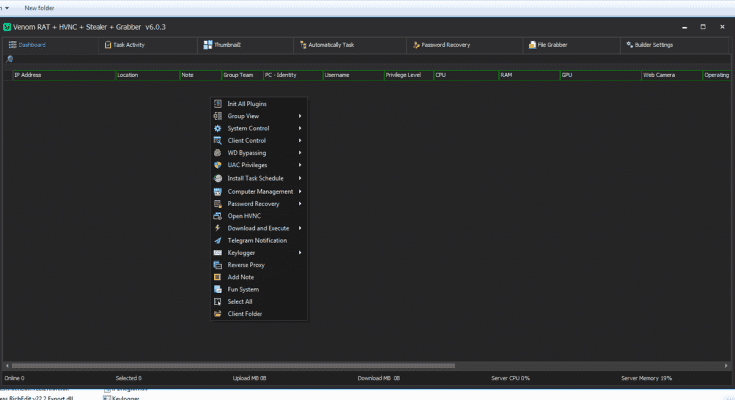Expand the Group View submenu arrow
This screenshot has width=735, height=400.
click(300, 116)
